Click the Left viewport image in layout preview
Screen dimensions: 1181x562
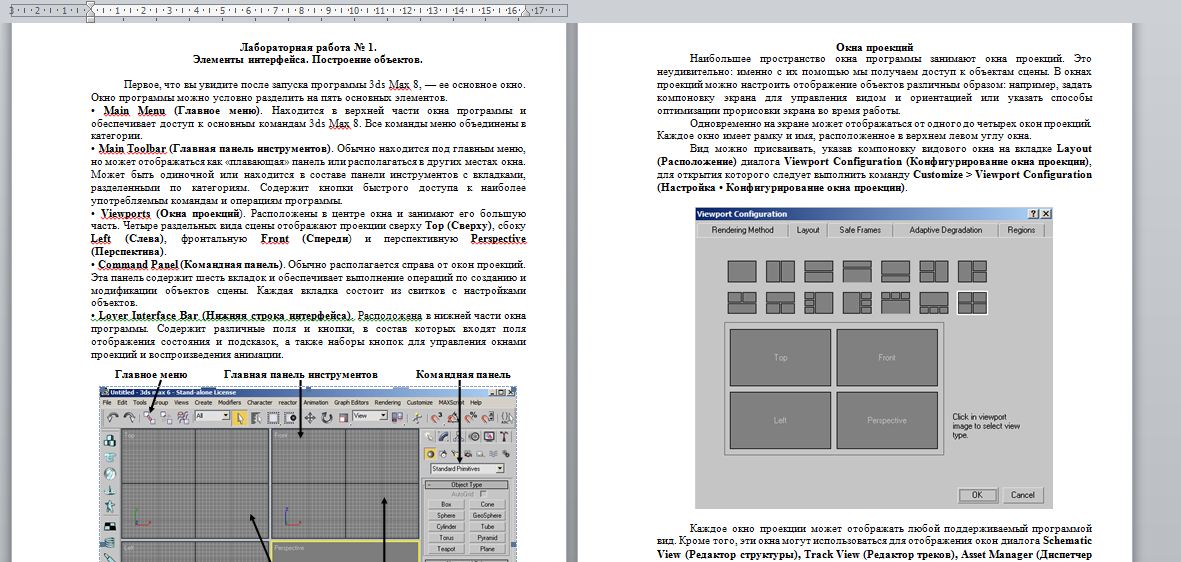[780, 420]
